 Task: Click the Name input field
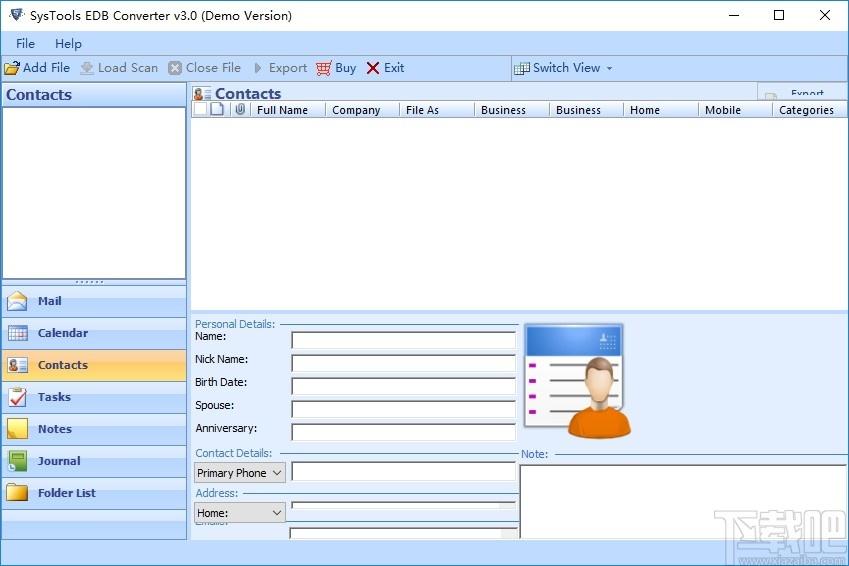[403, 340]
